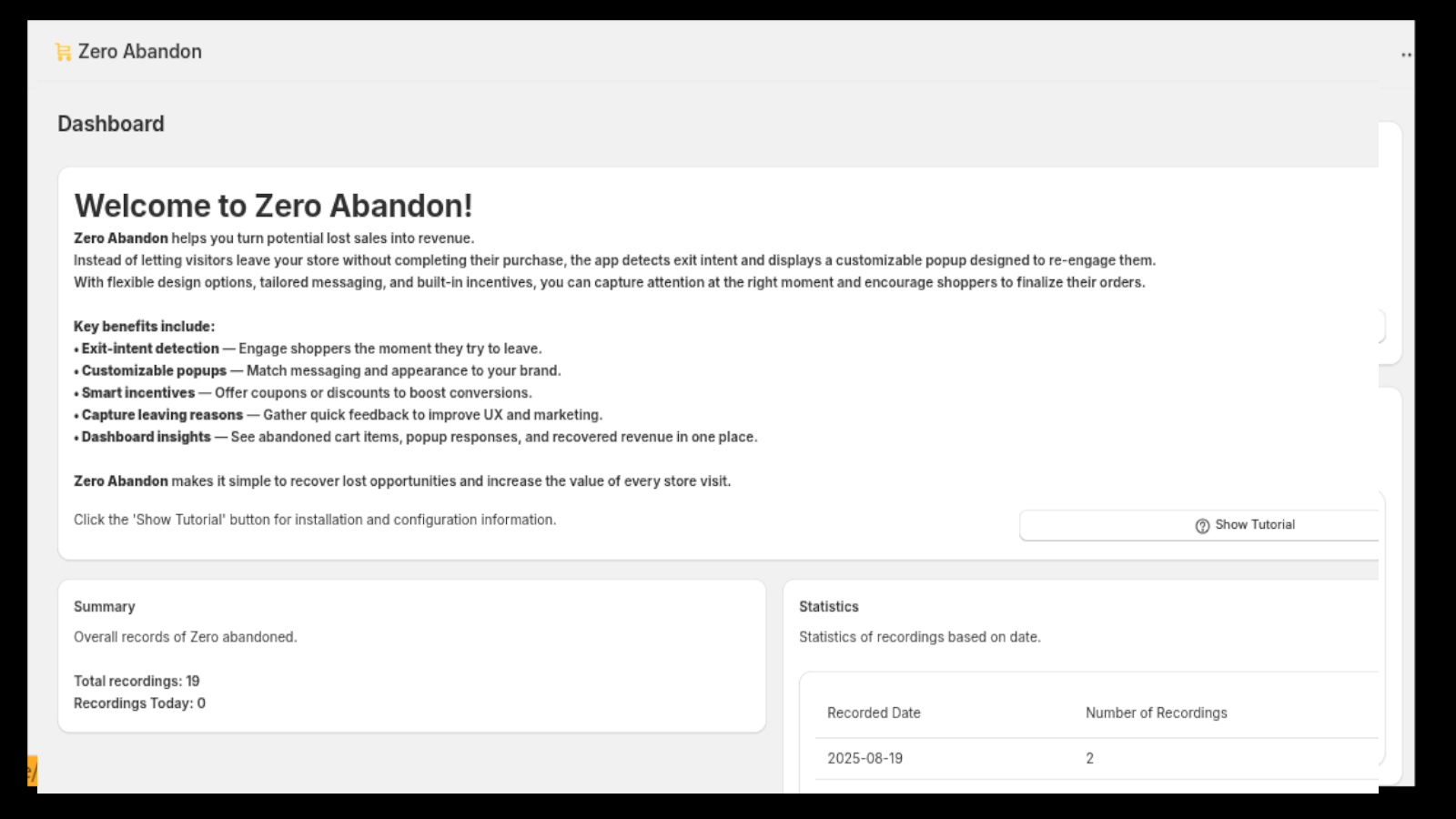
Task: Click the Dashboard insights bullet text
Action: [146, 437]
